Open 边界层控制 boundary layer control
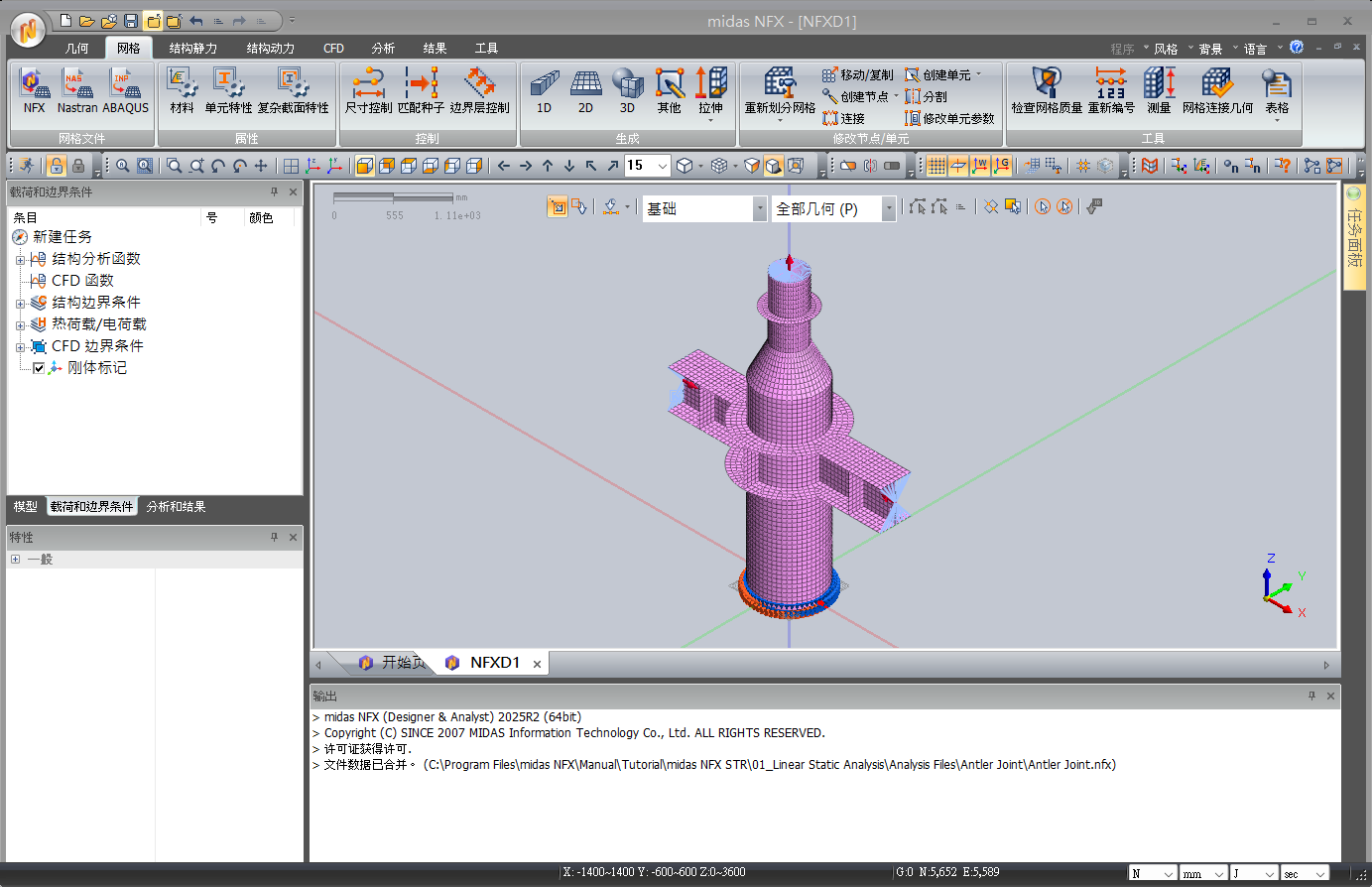The image size is (1372, 887). 479,91
